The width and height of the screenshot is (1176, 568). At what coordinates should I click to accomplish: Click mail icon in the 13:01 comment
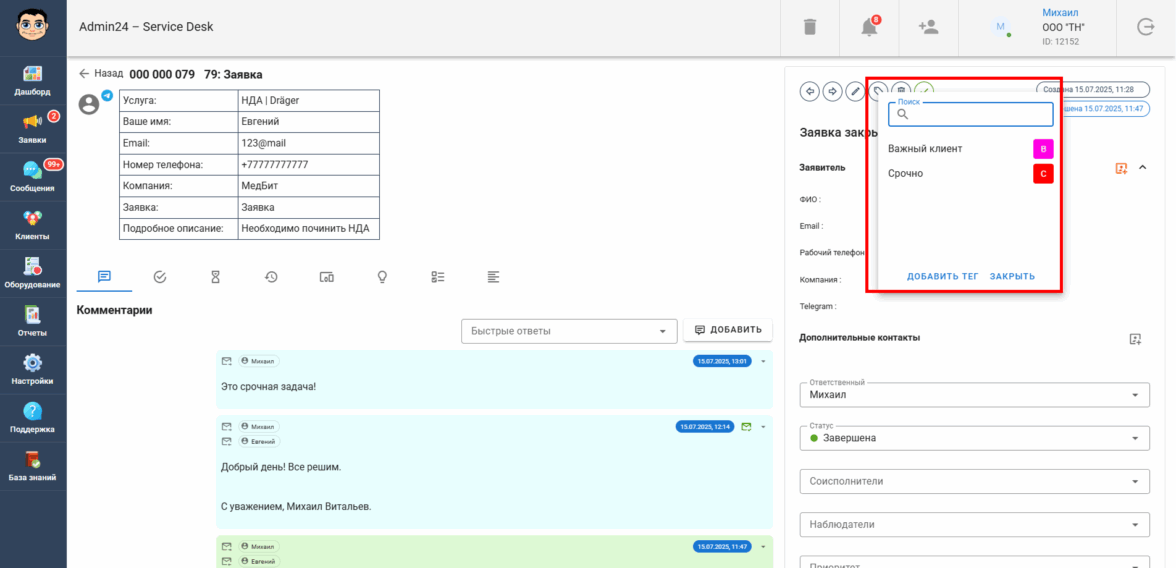(x=226, y=361)
